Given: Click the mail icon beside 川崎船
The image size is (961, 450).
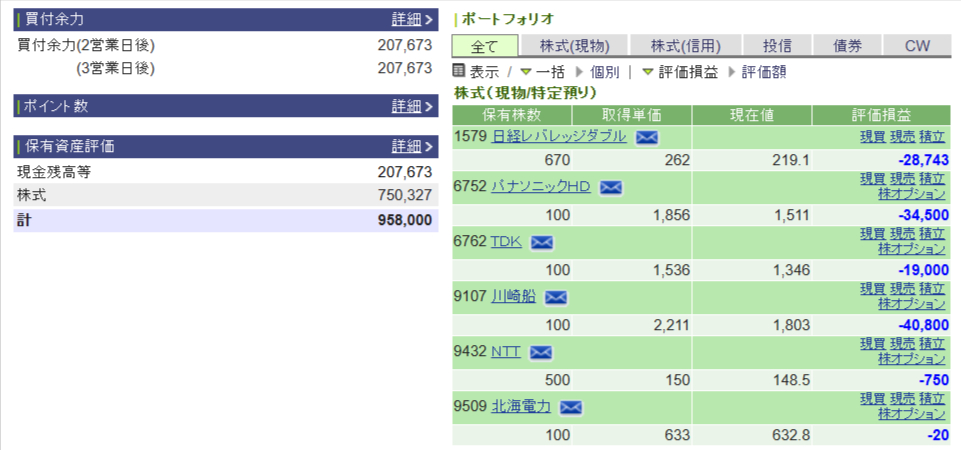Looking at the screenshot, I should 556,298.
